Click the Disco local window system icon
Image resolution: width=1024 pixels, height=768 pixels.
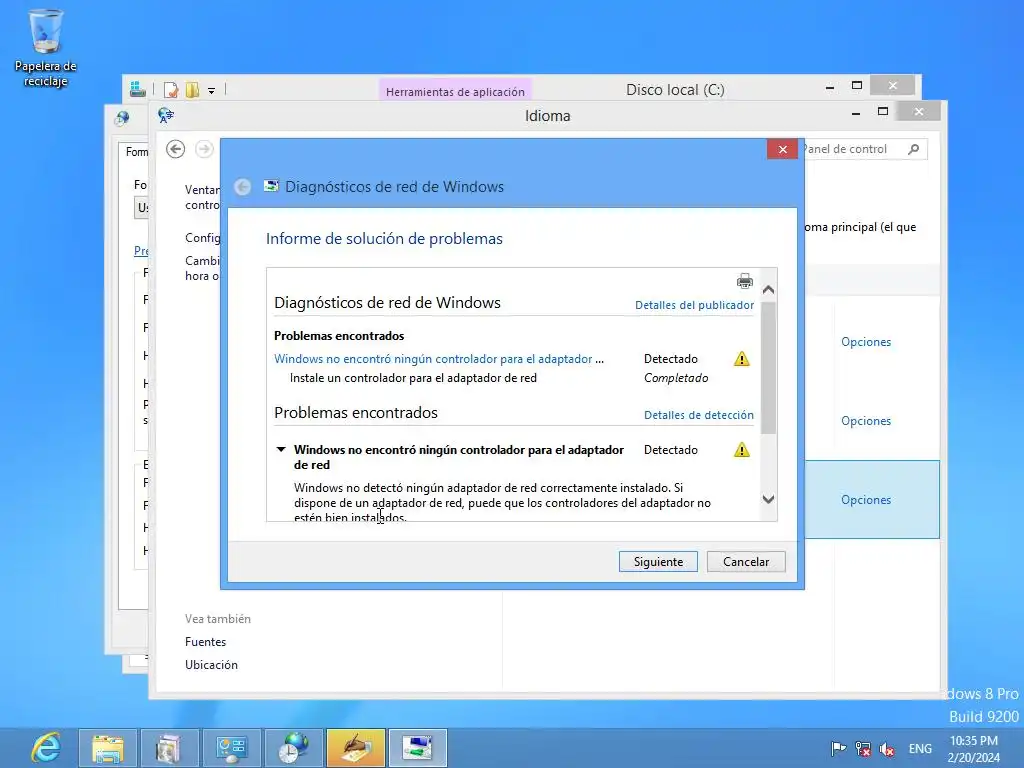pyautogui.click(x=137, y=89)
